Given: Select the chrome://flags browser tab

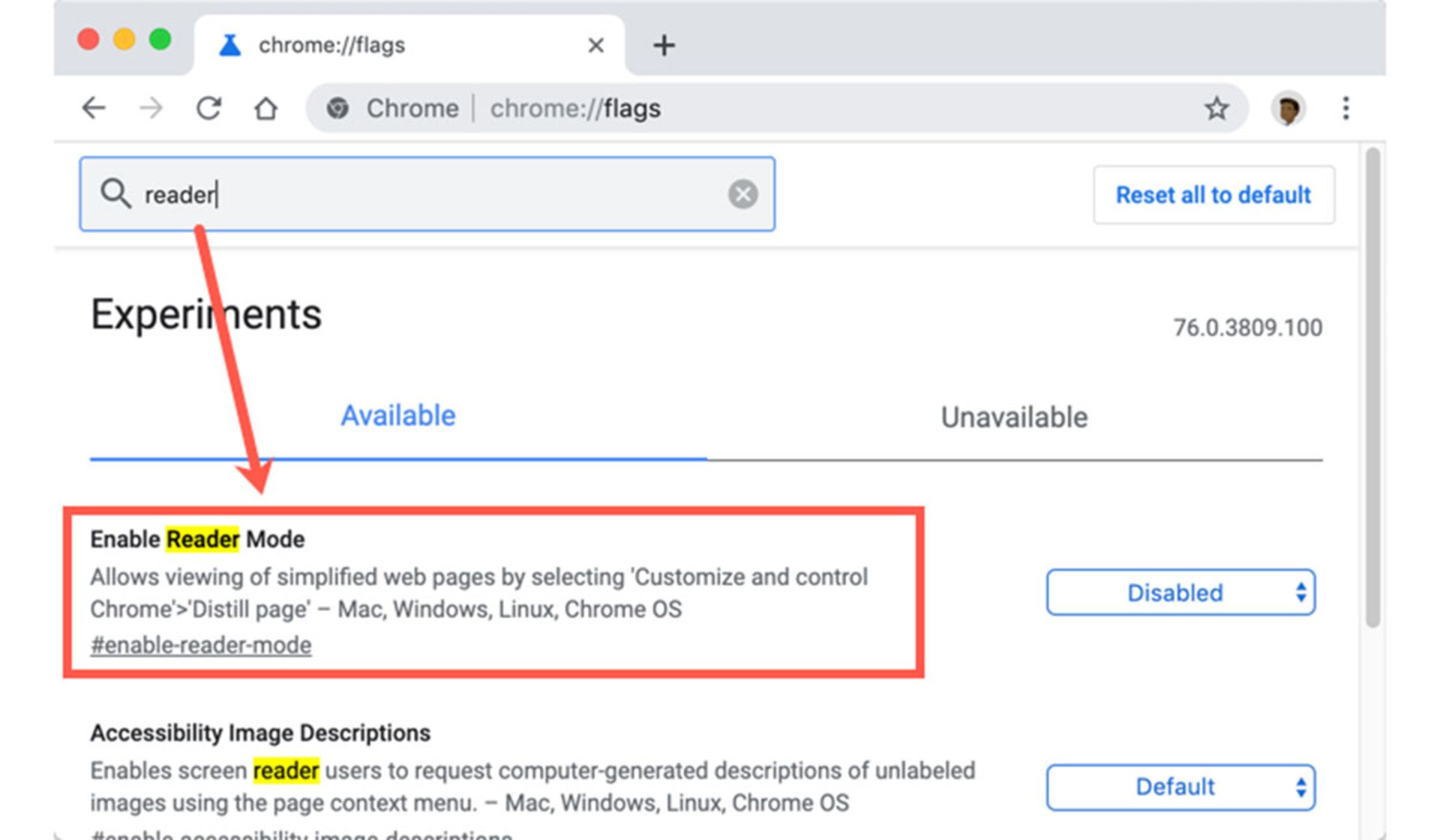Looking at the screenshot, I should coord(409,45).
